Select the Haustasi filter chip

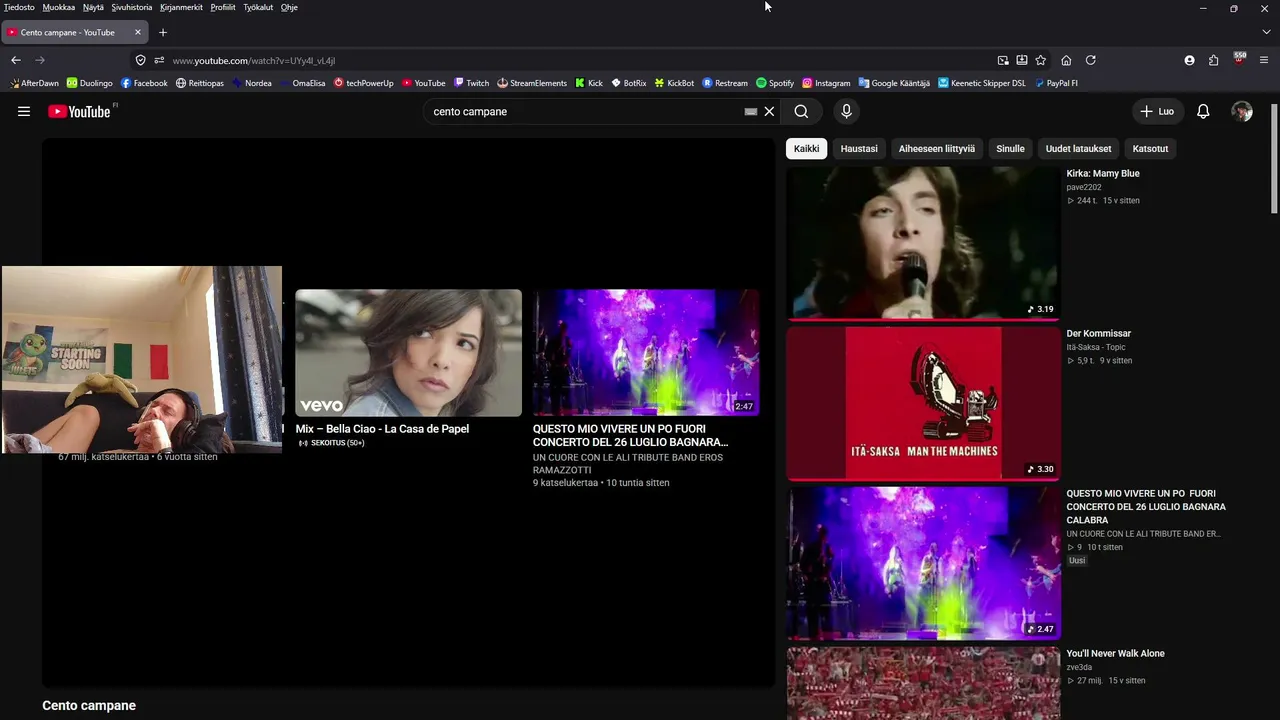859,149
